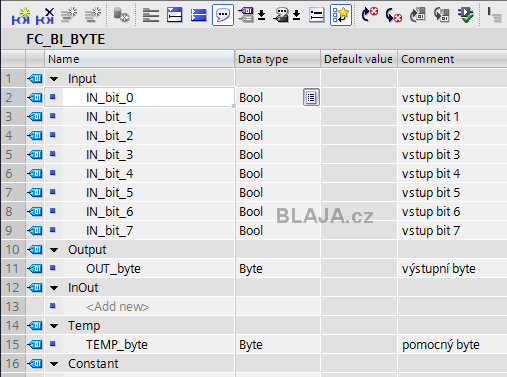Click Go to previous error icon
507x377 pixels.
pyautogui.click(x=393, y=15)
